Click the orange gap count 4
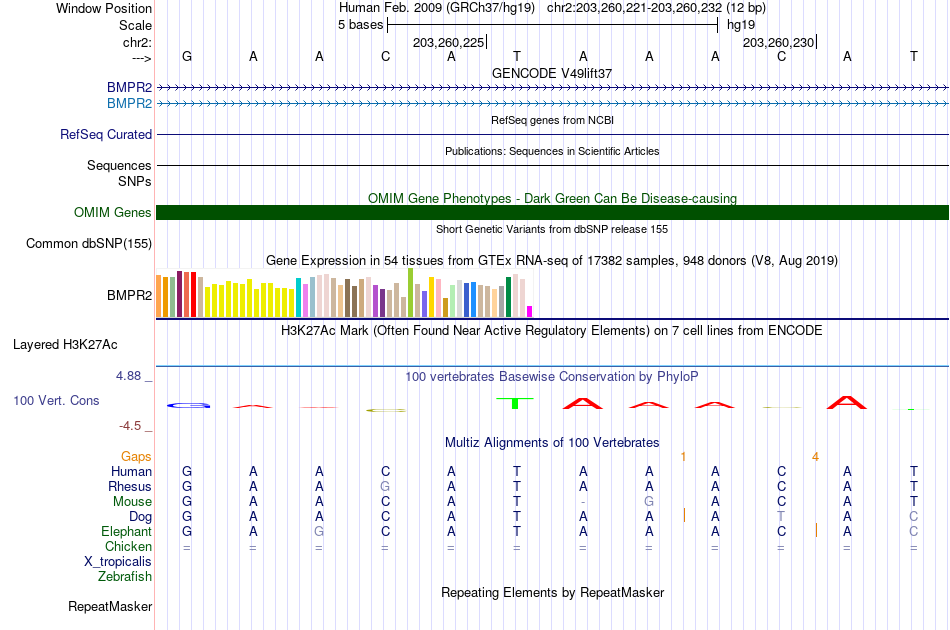Image resolution: width=950 pixels, height=630 pixels. [x=815, y=457]
